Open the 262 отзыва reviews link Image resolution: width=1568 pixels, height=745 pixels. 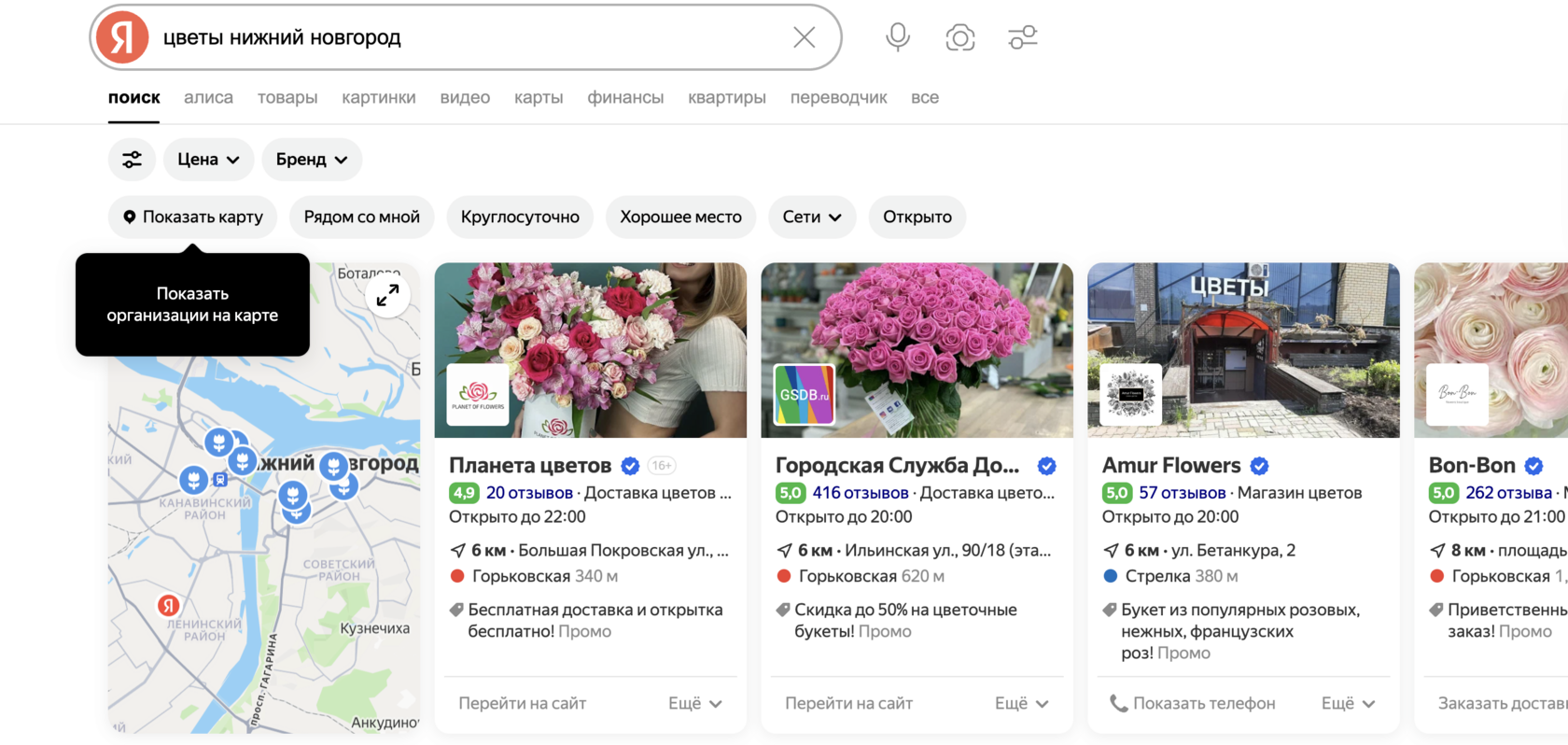coord(1509,493)
